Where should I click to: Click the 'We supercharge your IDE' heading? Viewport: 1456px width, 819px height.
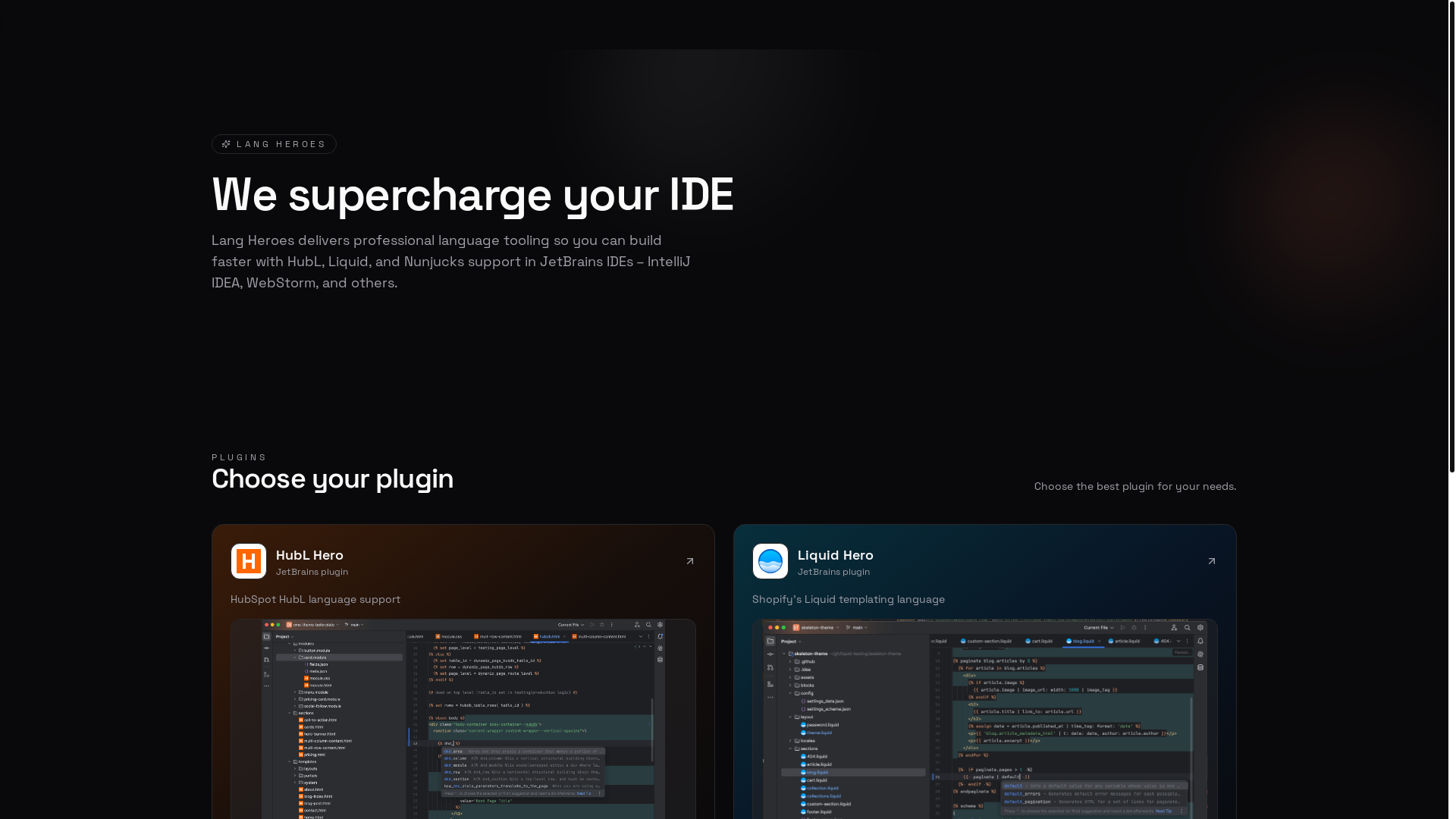click(472, 195)
